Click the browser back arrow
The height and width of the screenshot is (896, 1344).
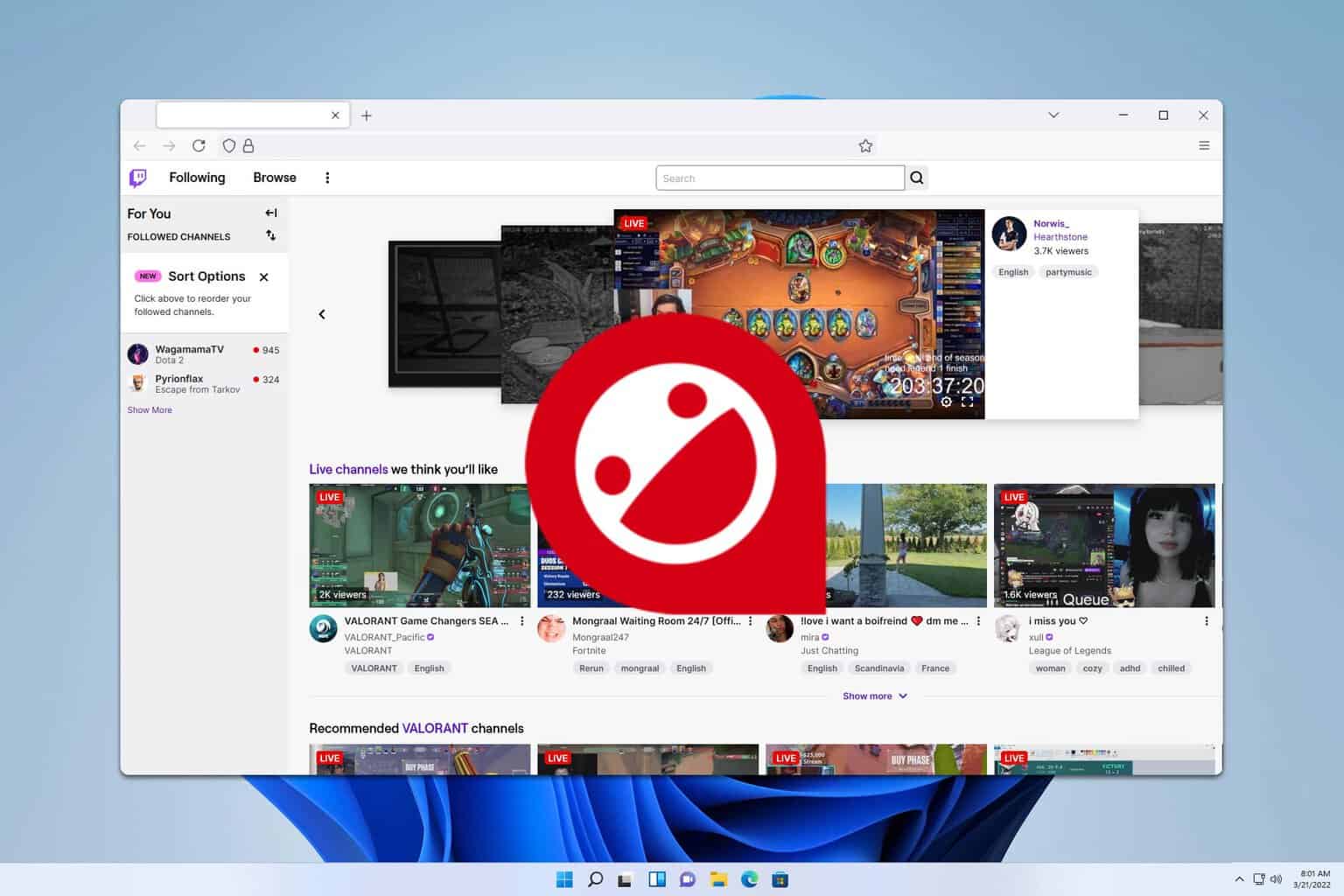[139, 146]
